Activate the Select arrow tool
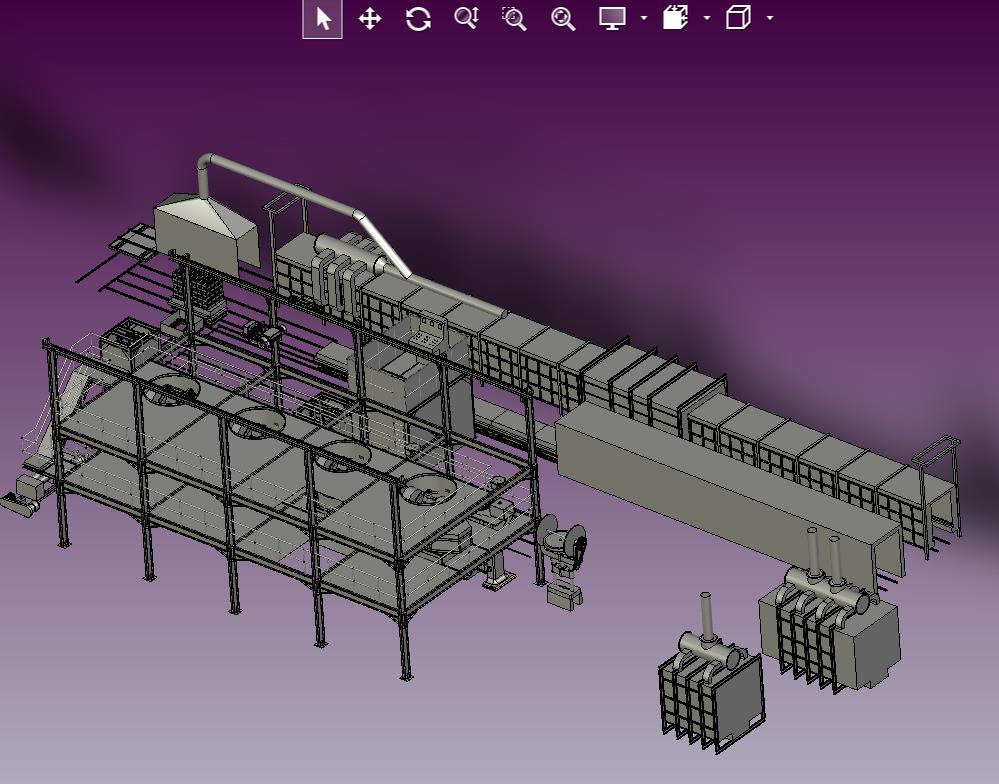The height and width of the screenshot is (784, 999). pyautogui.click(x=322, y=18)
